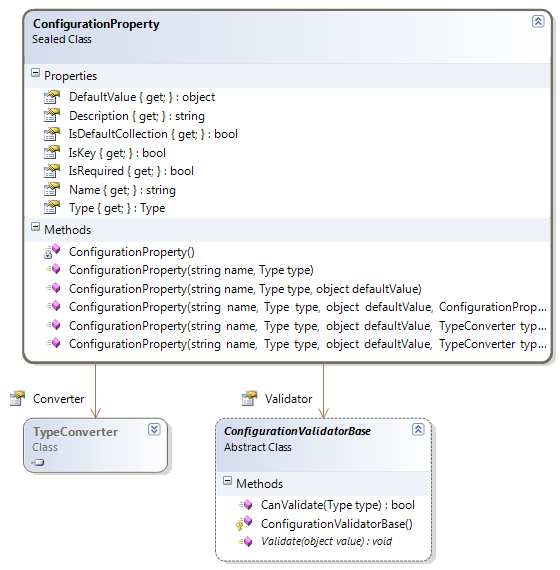Image resolution: width=560 pixels, height=570 pixels.
Task: Collapse the Methods section of ConfigurationValidatorBase
Action: [x=227, y=481]
